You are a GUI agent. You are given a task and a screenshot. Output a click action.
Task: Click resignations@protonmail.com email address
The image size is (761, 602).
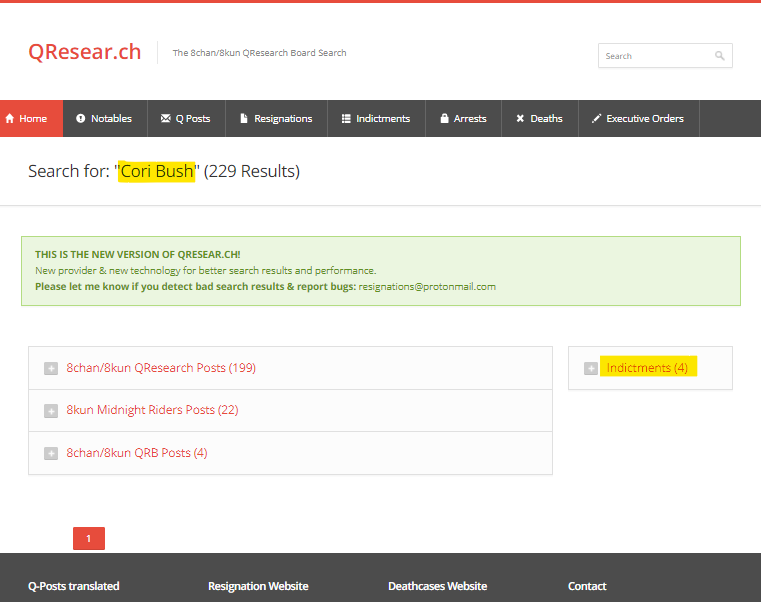pos(427,286)
